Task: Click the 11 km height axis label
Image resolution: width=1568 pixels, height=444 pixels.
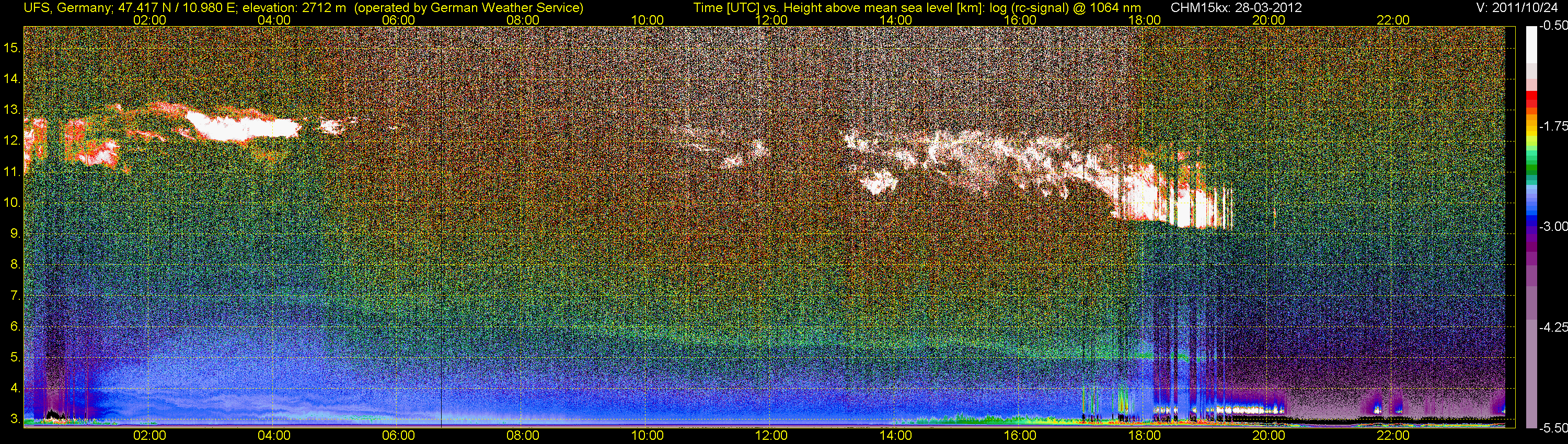Action: click(11, 171)
